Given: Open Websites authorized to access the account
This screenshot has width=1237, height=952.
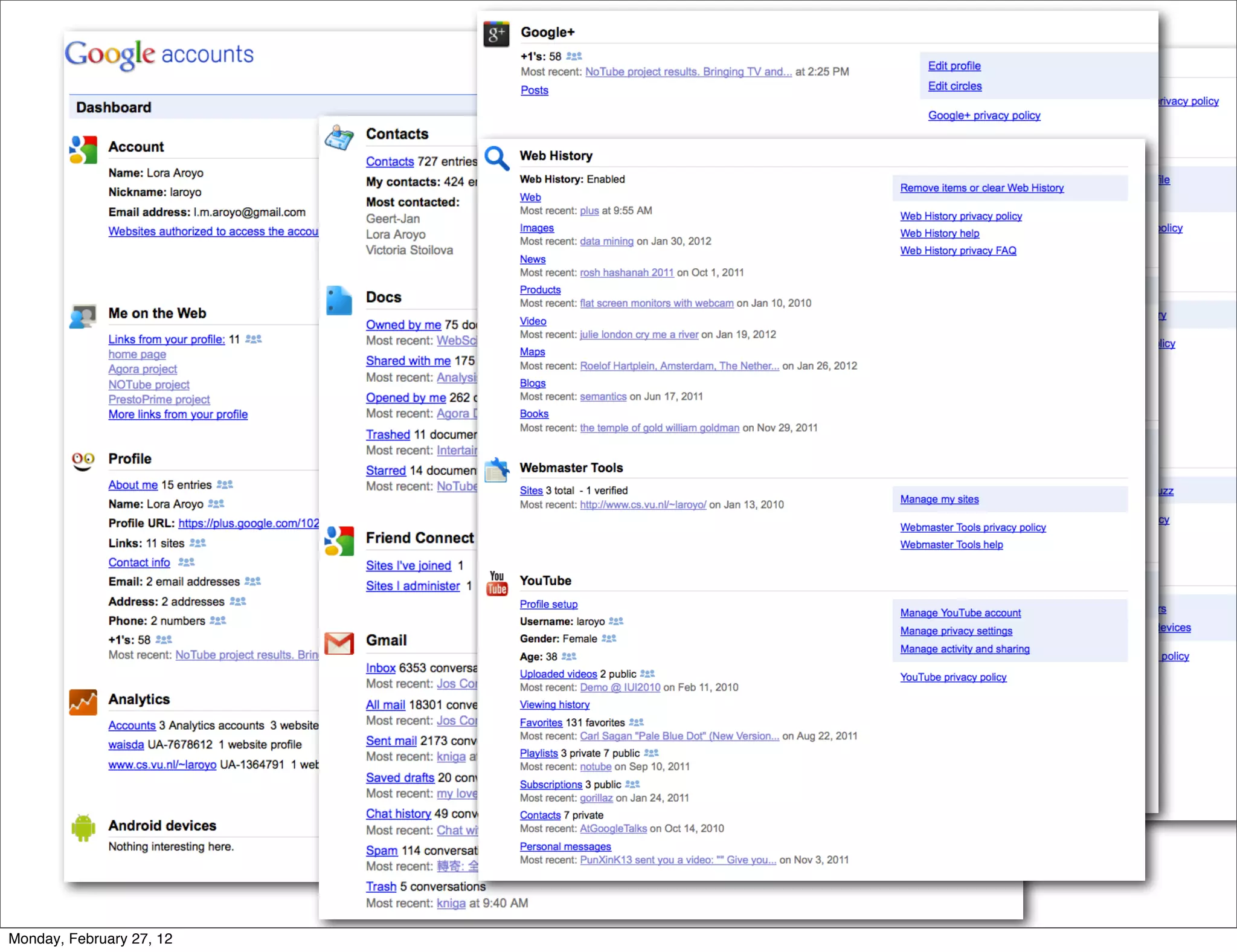Looking at the screenshot, I should (213, 231).
